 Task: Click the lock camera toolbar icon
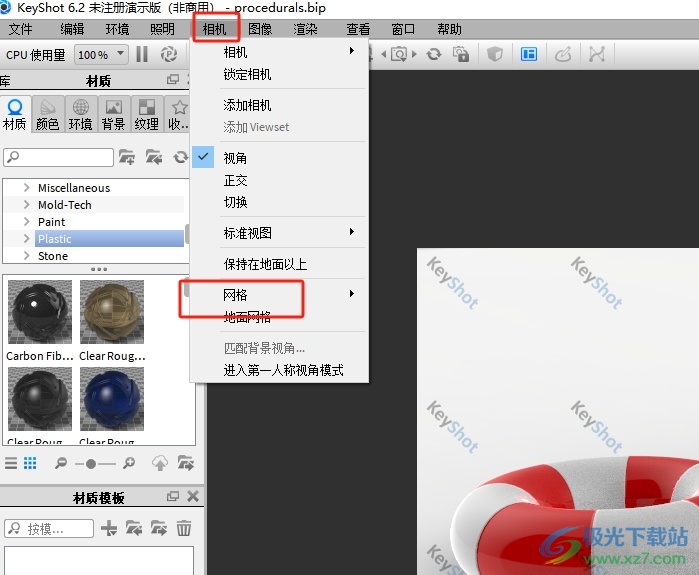(461, 54)
